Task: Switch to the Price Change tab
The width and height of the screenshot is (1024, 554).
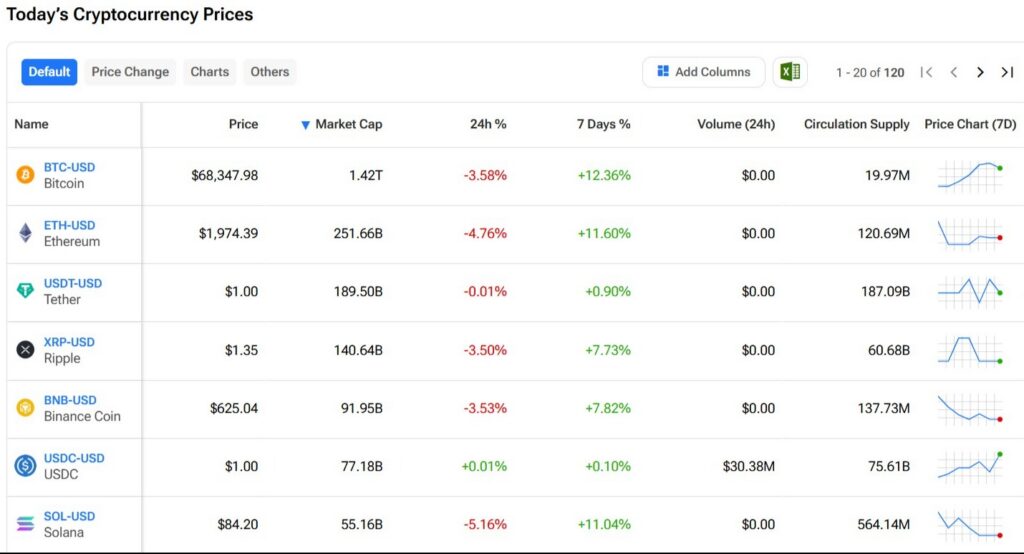Action: point(130,72)
